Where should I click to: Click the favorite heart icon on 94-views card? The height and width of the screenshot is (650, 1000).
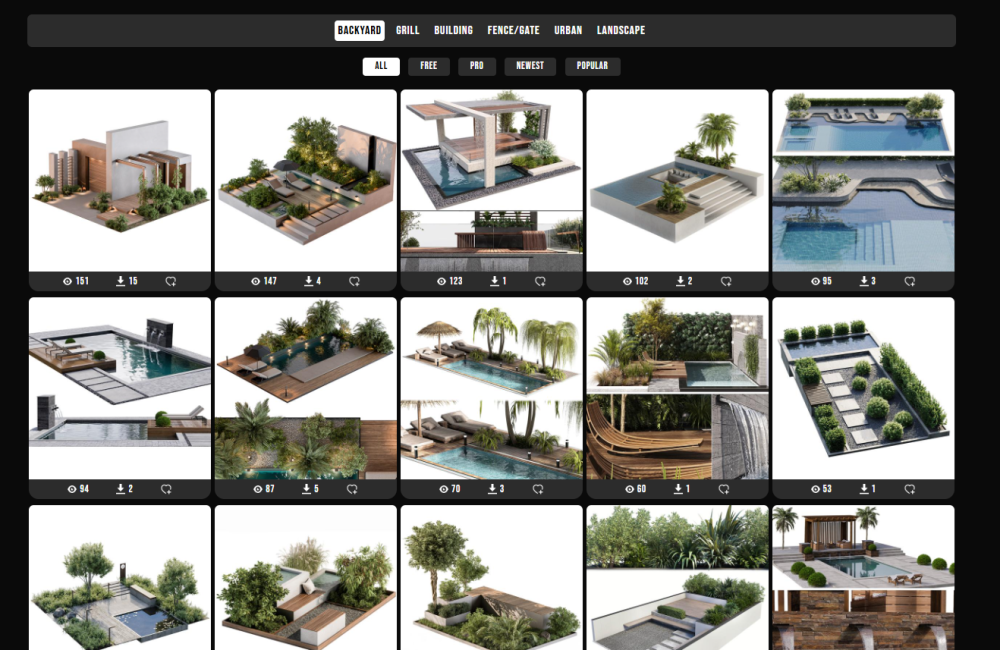167,489
